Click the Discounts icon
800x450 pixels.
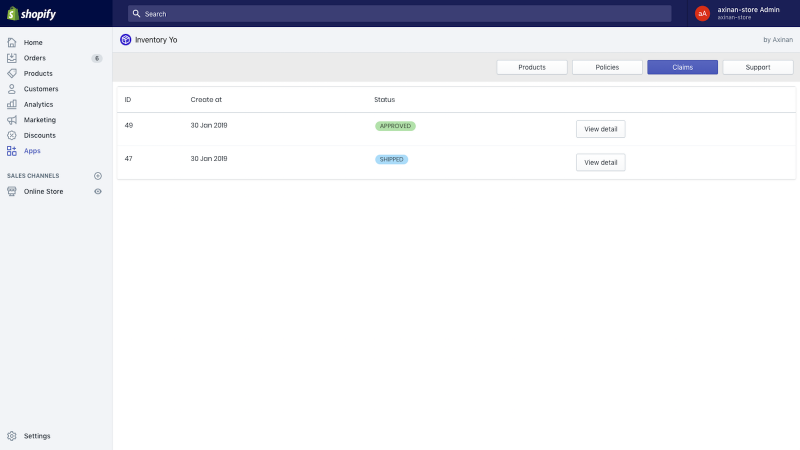coord(12,135)
